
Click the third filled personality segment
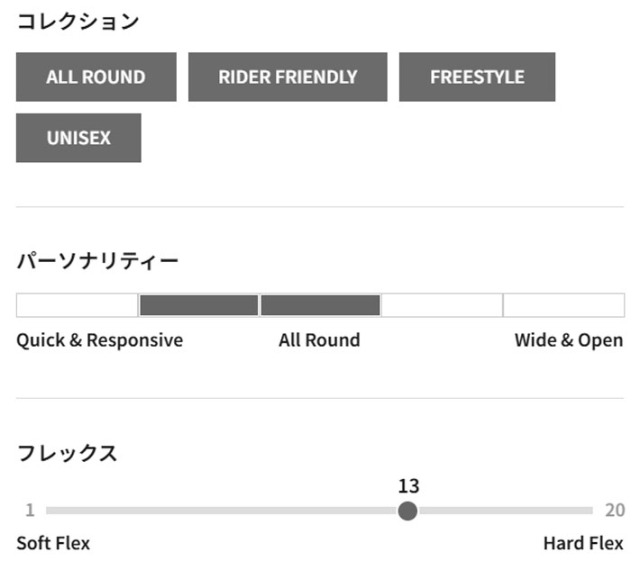tap(320, 305)
